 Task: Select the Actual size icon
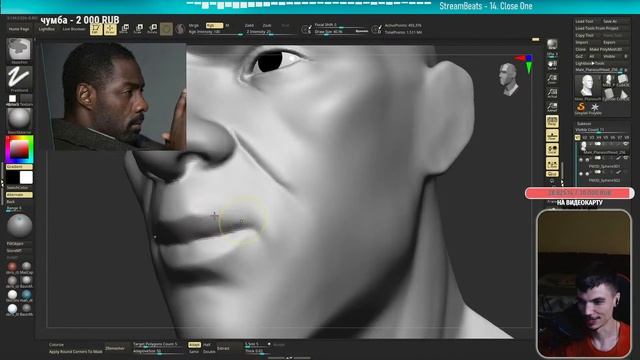click(552, 93)
